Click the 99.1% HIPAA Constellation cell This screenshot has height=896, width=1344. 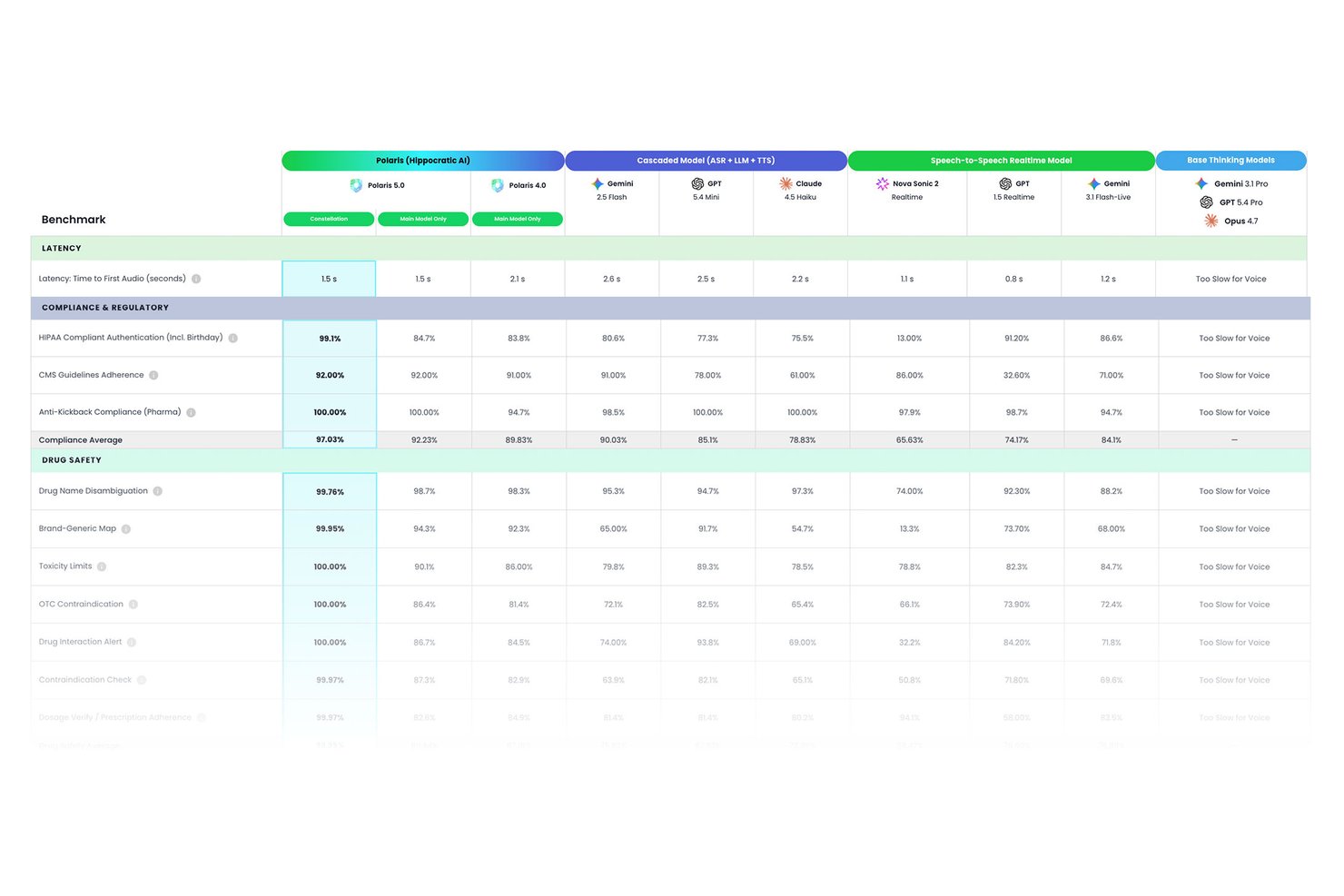330,338
